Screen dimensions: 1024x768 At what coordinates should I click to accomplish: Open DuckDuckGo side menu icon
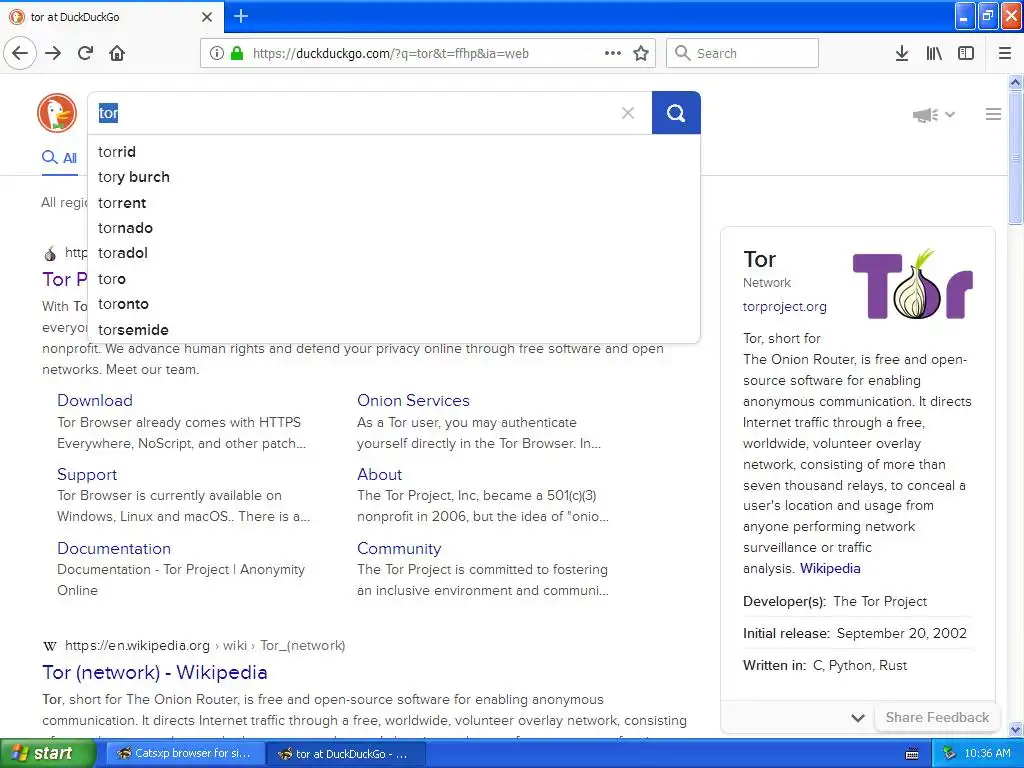pos(993,114)
